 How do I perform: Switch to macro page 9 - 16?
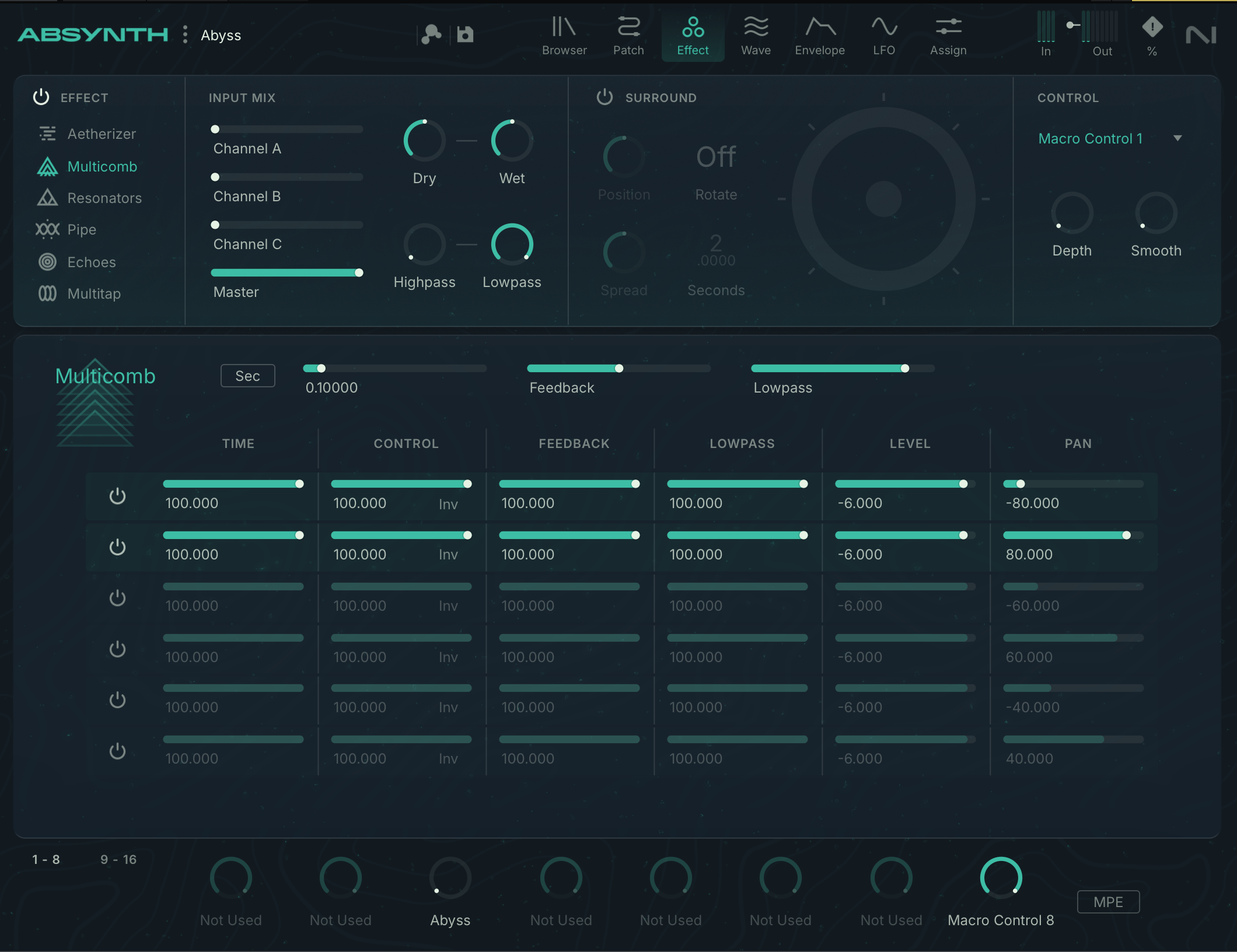(118, 860)
